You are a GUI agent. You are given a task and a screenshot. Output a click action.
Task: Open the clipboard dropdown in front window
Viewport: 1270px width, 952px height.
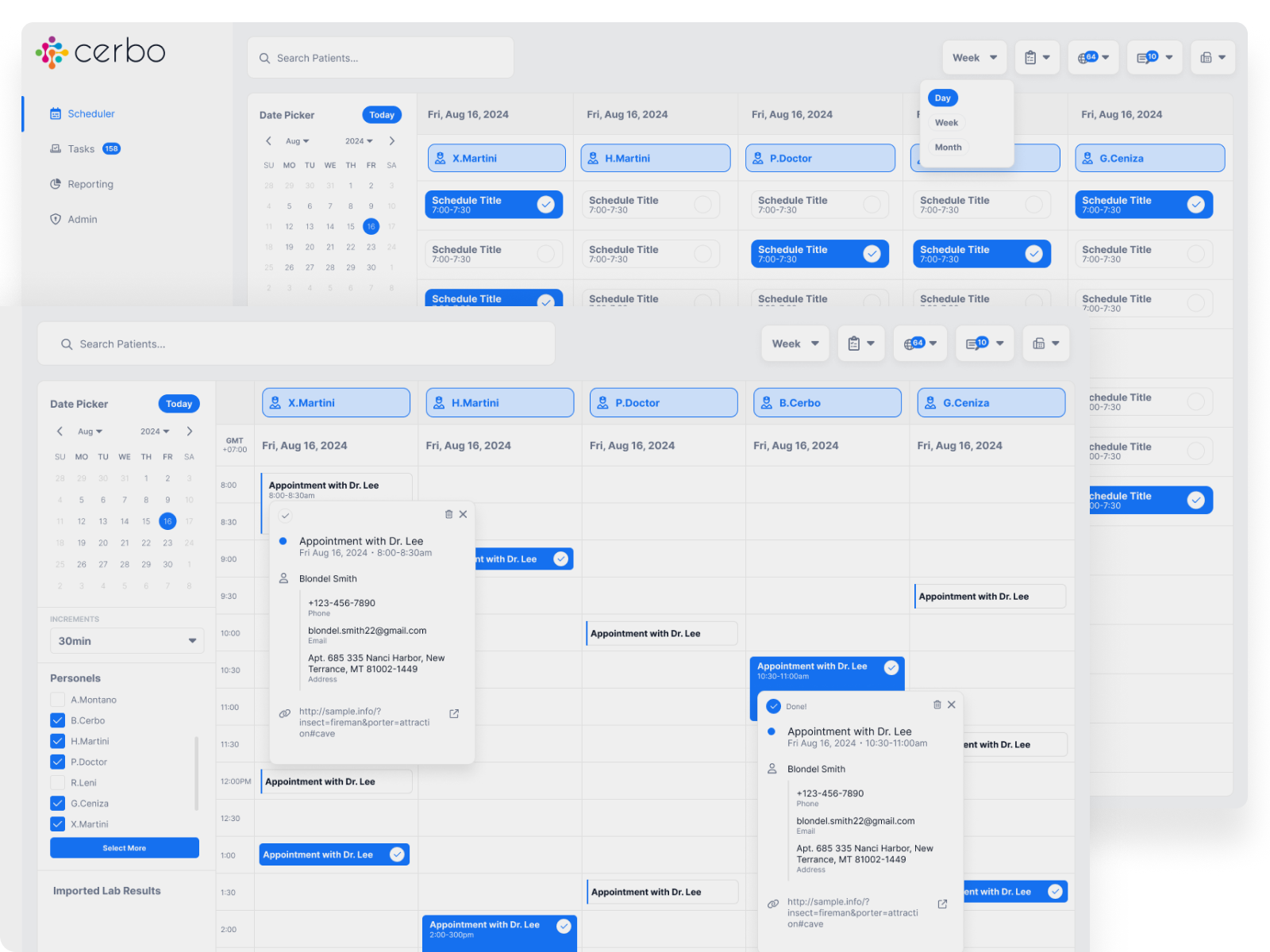point(861,344)
